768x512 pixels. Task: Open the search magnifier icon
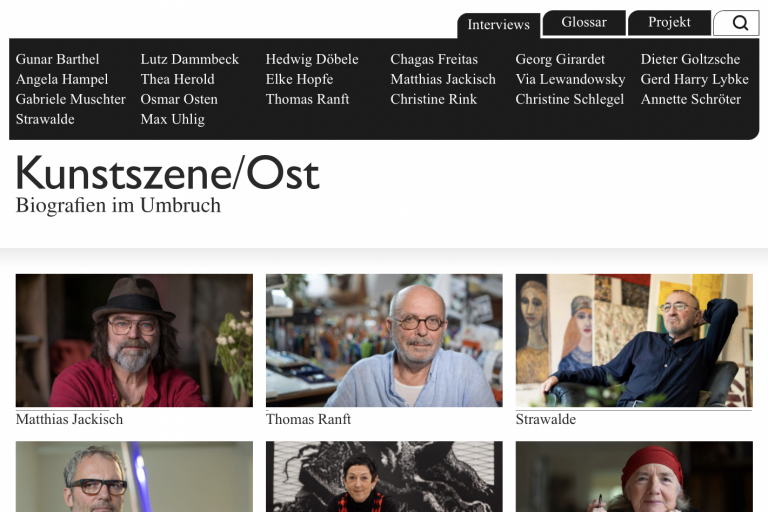pyautogui.click(x=739, y=23)
